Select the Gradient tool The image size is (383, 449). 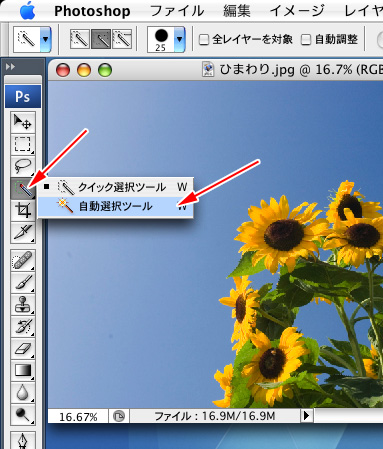[x=23, y=370]
